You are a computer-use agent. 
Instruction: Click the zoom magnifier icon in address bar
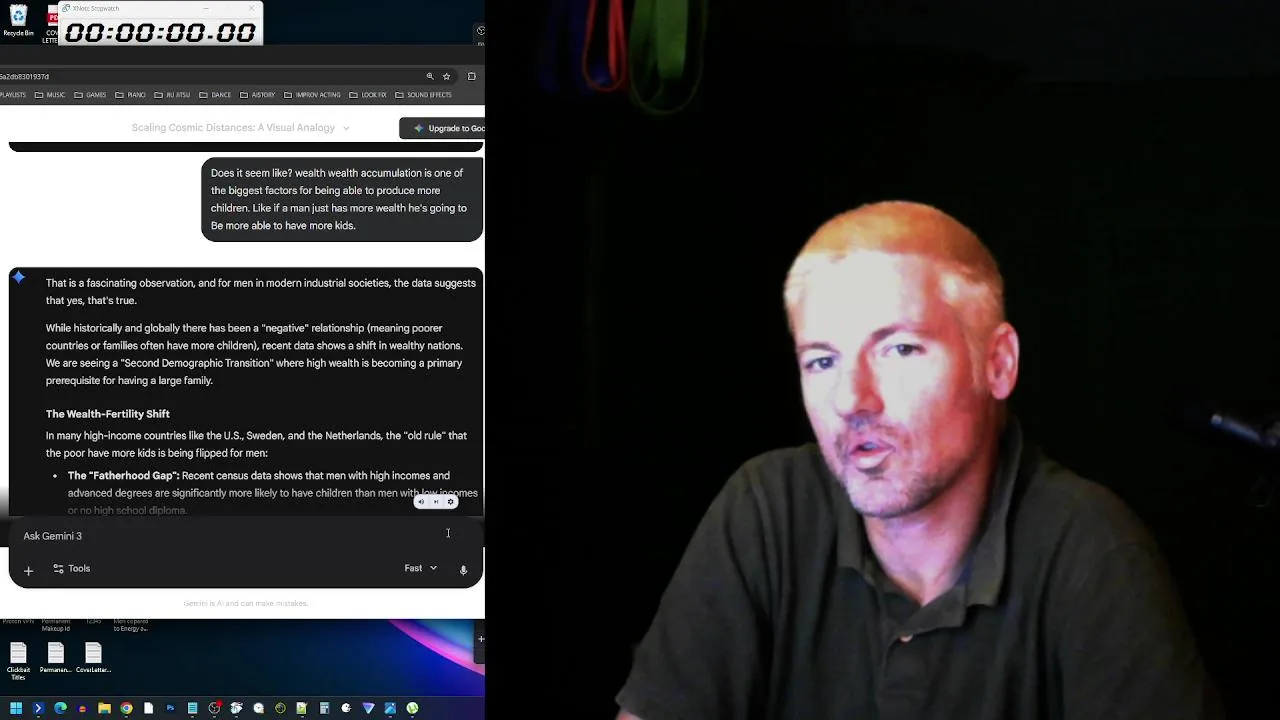[x=430, y=76]
